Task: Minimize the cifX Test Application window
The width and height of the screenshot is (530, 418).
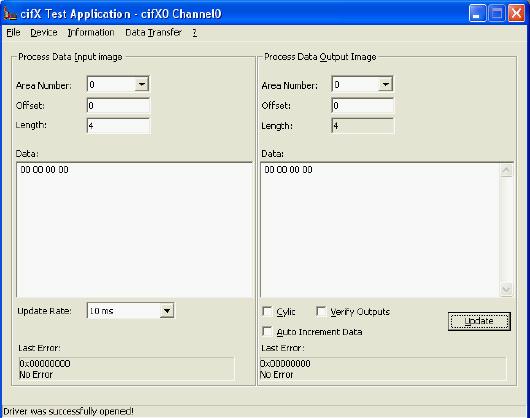Action: (x=477, y=14)
